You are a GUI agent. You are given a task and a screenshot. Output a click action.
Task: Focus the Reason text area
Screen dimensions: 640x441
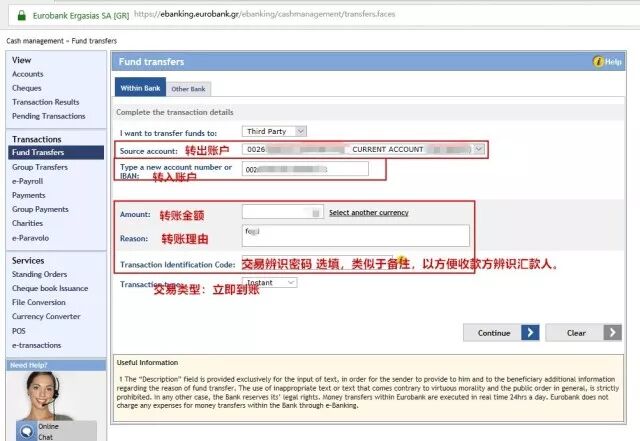(x=356, y=236)
